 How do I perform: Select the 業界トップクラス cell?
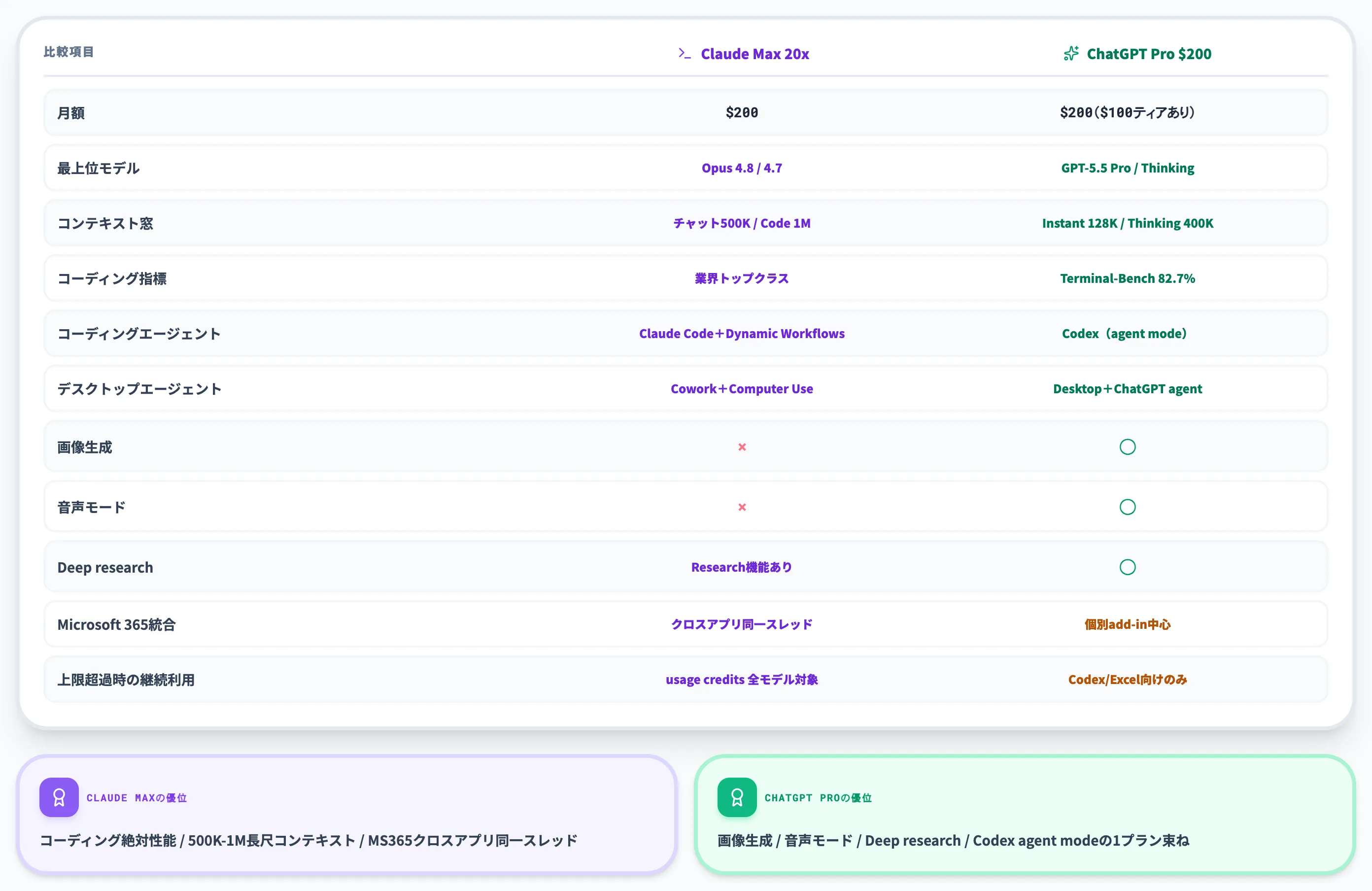pos(742,278)
